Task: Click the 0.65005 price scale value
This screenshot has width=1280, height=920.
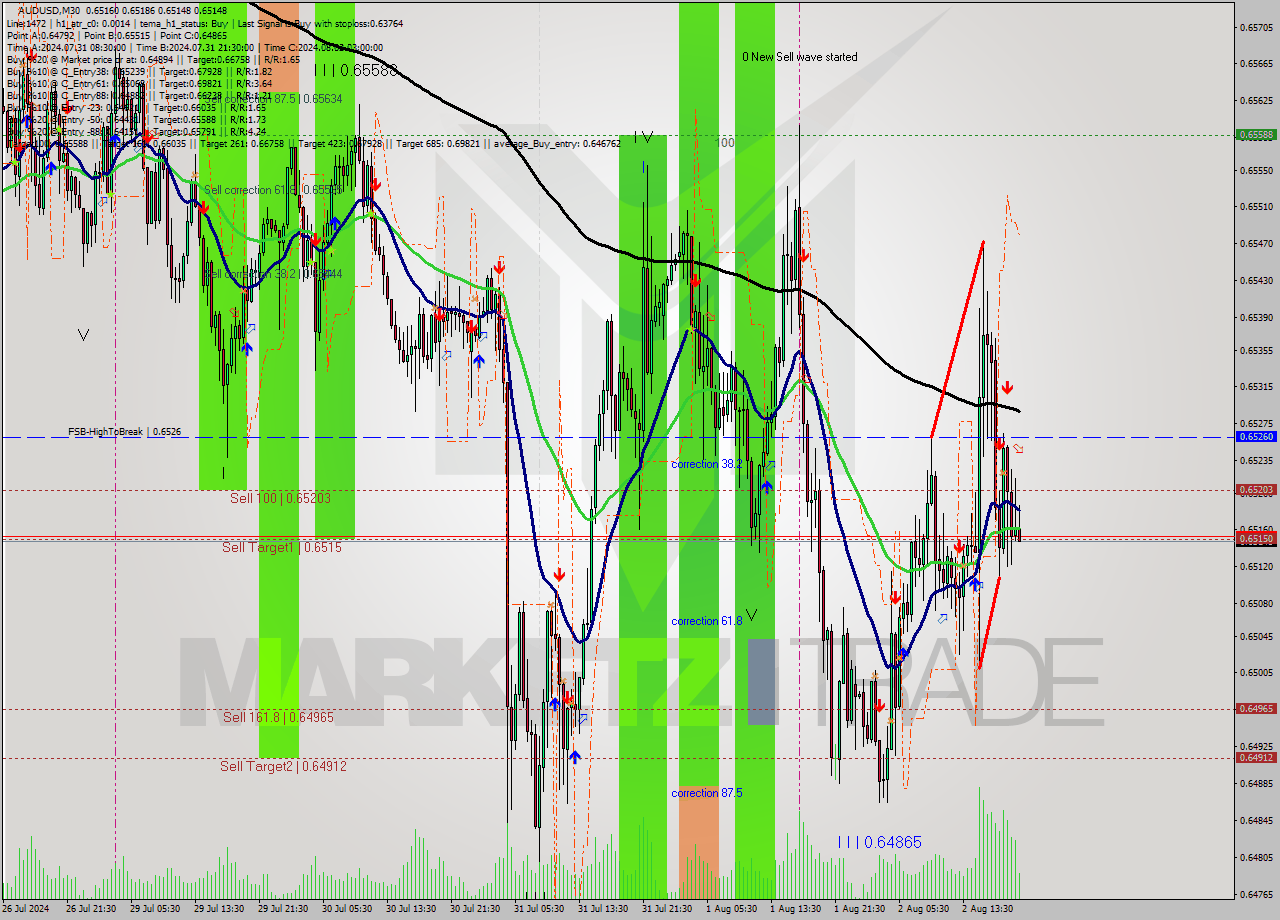Action: (x=1257, y=672)
